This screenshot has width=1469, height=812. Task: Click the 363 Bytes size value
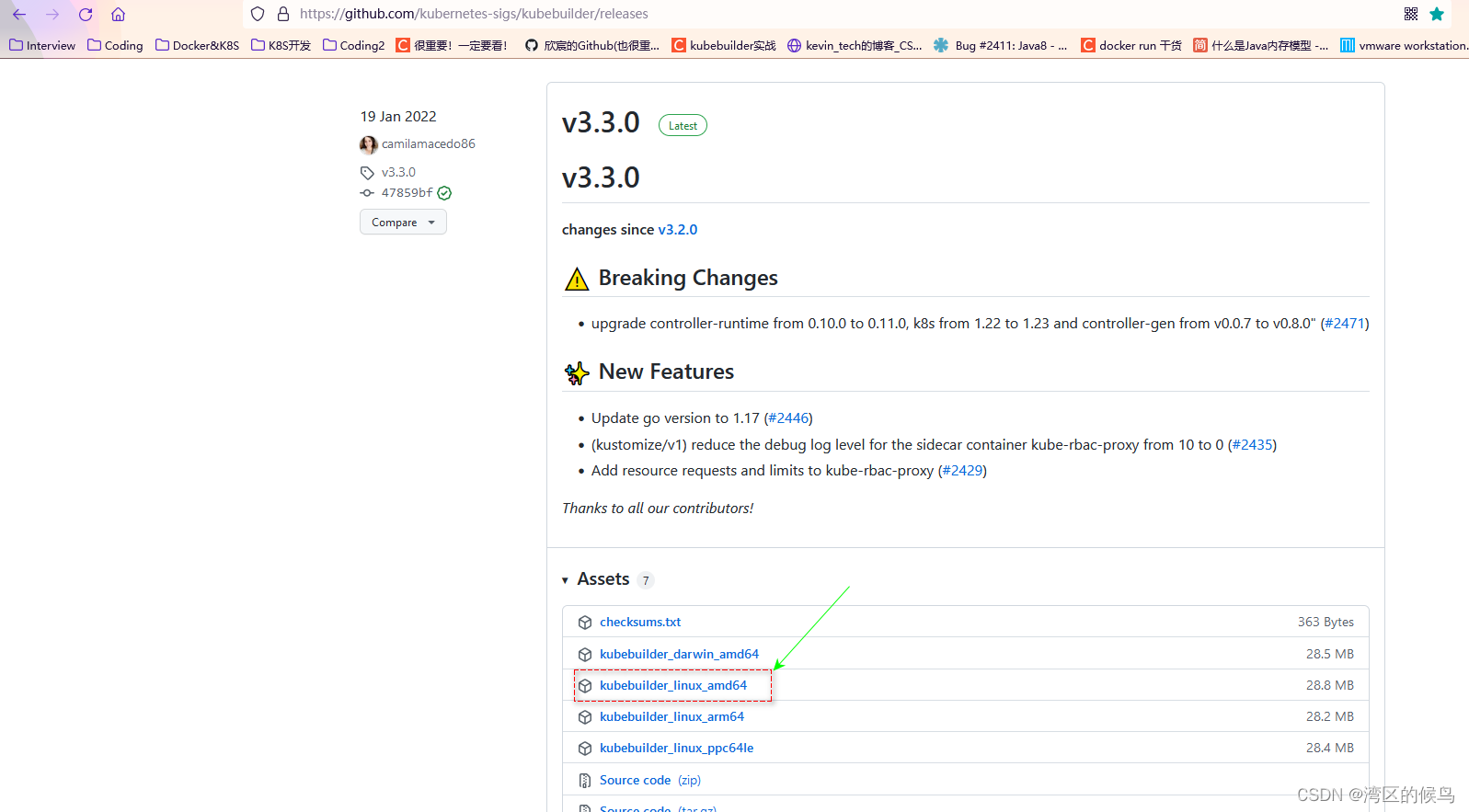tap(1326, 623)
